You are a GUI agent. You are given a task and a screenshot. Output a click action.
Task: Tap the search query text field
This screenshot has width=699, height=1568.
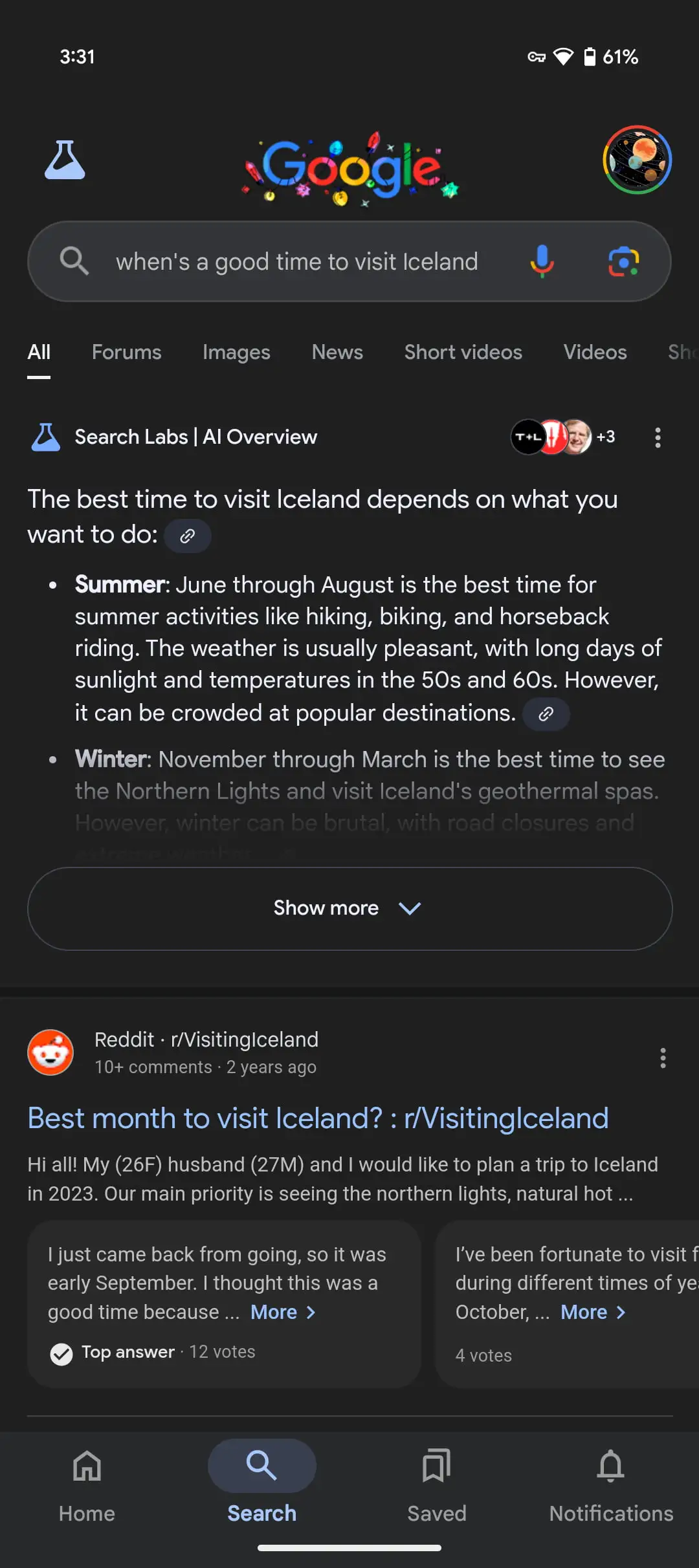coord(296,261)
